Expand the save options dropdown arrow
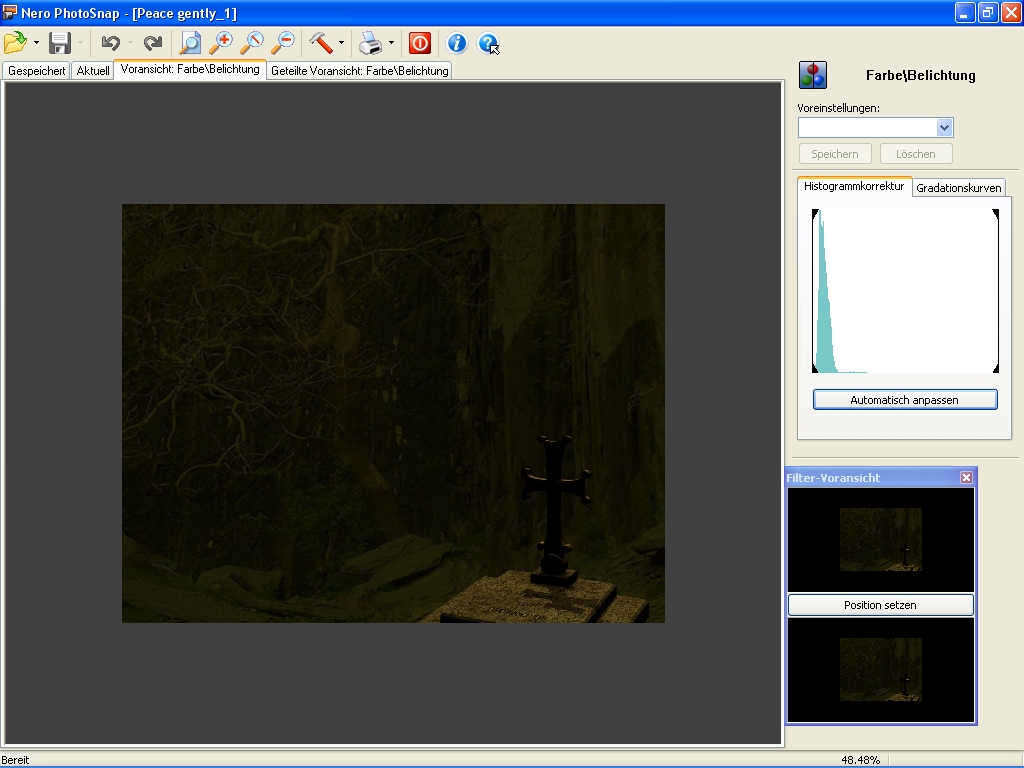Image resolution: width=1024 pixels, height=768 pixels. 80,43
